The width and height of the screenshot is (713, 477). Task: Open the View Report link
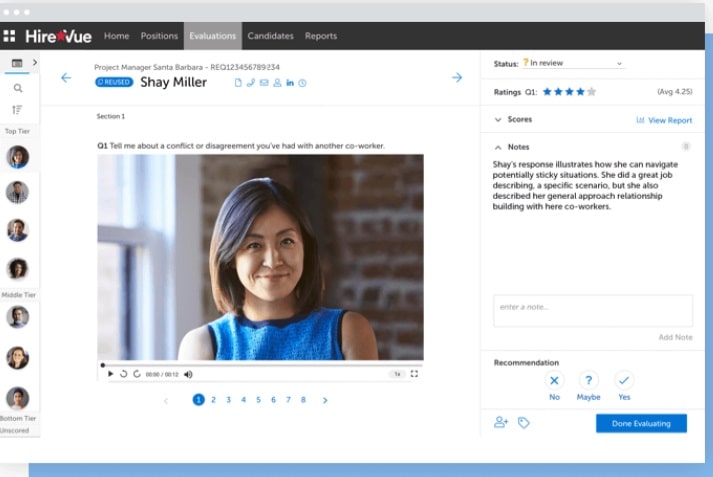click(x=664, y=120)
